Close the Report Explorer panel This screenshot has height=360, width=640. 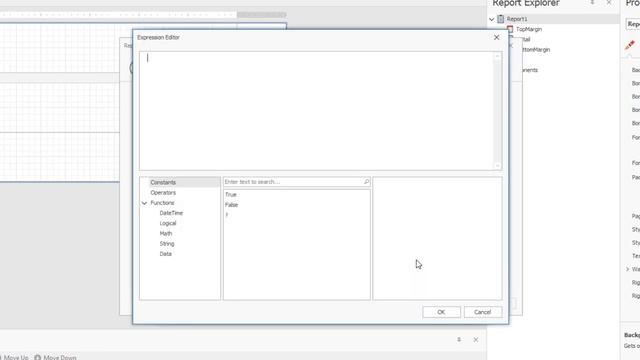point(609,3)
